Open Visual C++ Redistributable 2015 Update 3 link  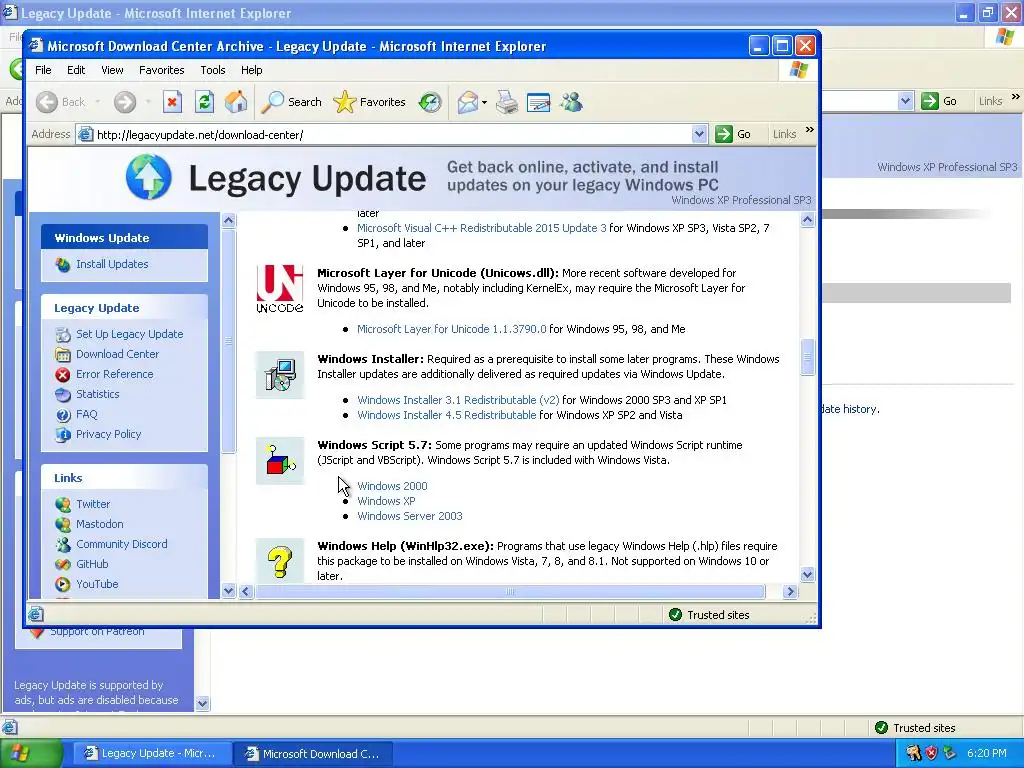pos(482,228)
